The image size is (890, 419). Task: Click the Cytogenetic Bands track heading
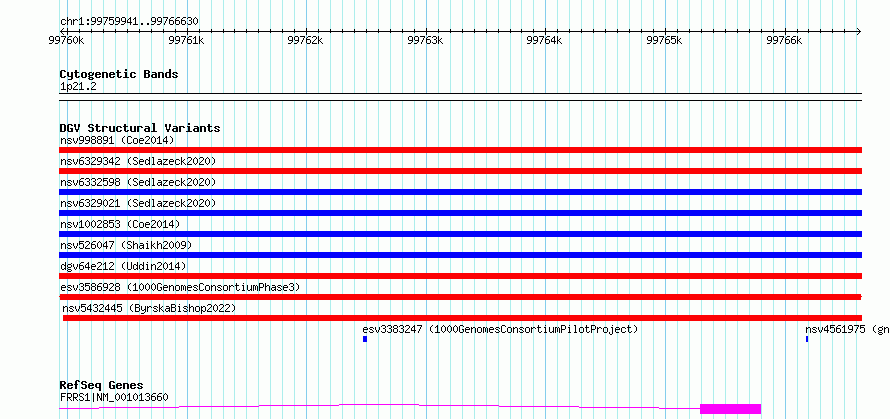point(119,74)
